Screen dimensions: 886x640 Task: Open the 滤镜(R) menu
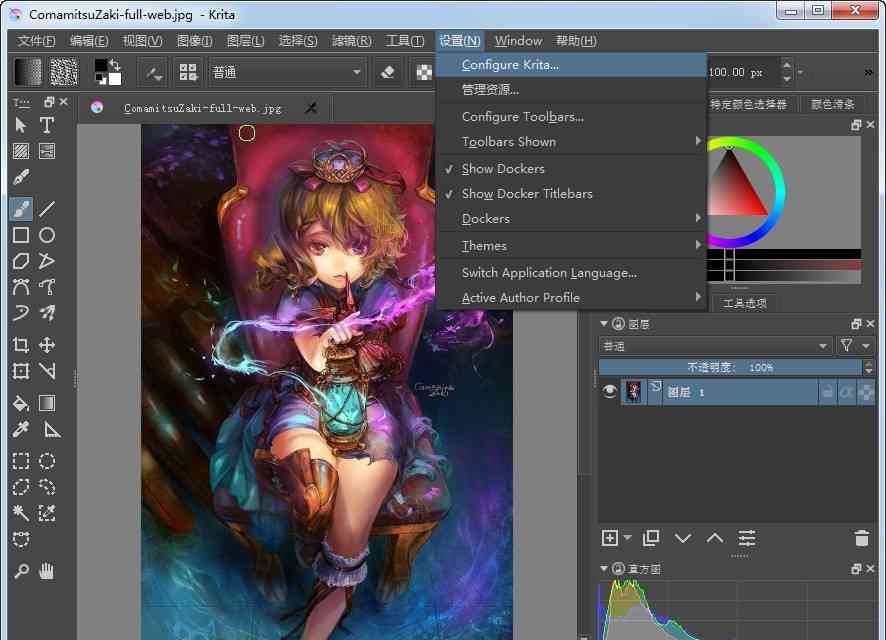(x=351, y=41)
